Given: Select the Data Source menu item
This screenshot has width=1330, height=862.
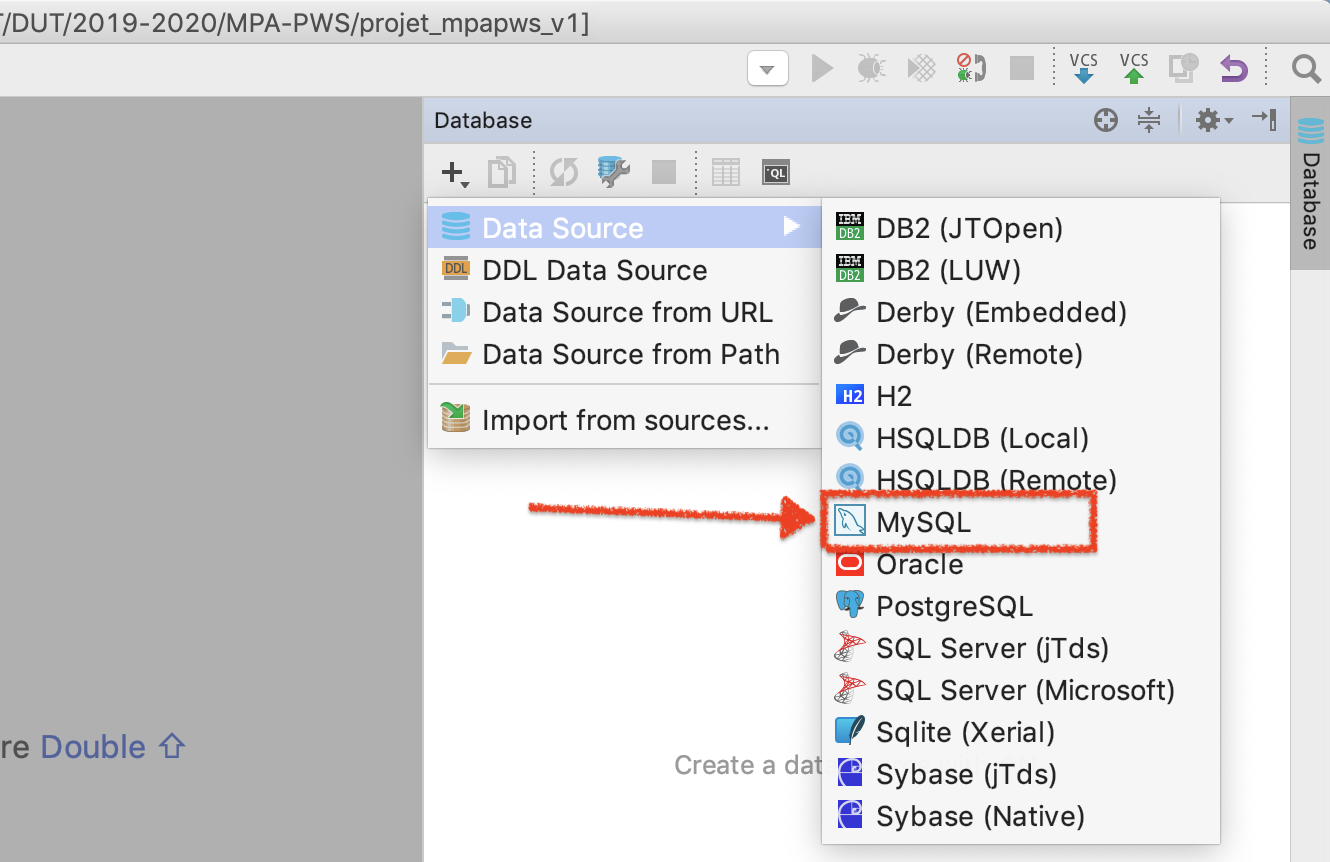Looking at the screenshot, I should pyautogui.click(x=624, y=228).
